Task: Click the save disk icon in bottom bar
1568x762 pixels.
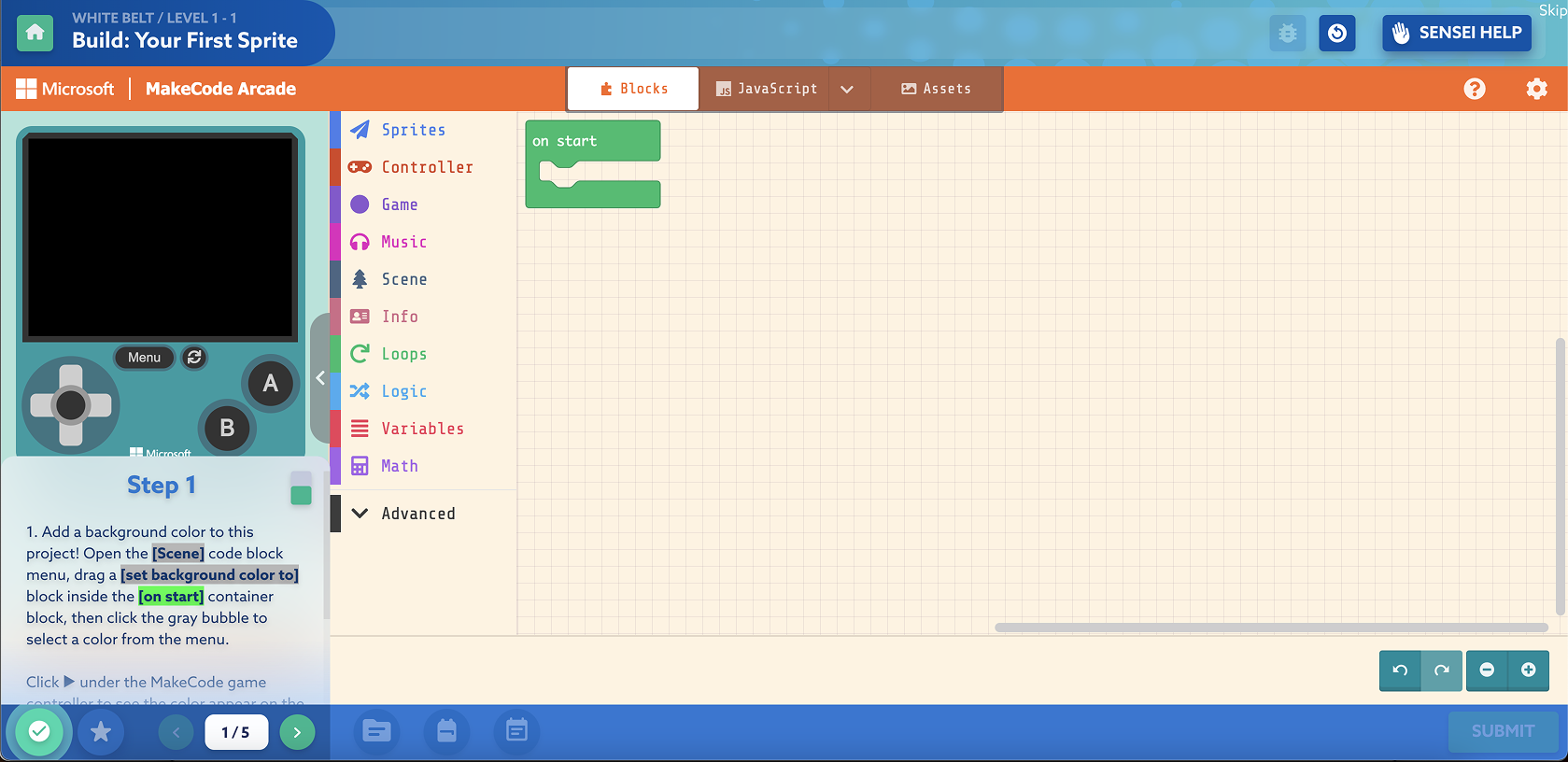Action: click(x=446, y=731)
